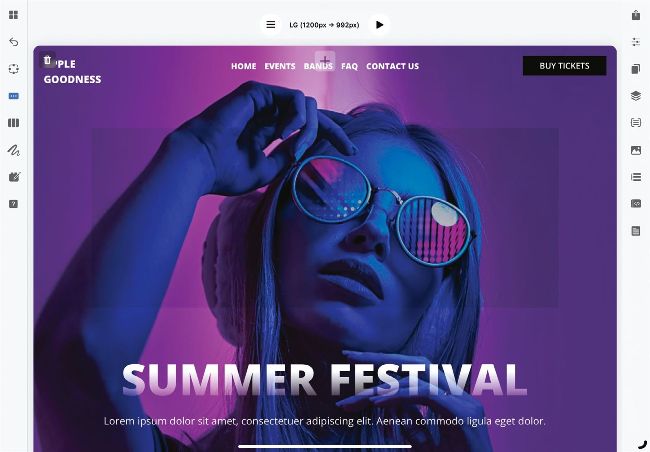This screenshot has width=650, height=452.
Task: Click the EVENTS navigation link
Action: 280,66
